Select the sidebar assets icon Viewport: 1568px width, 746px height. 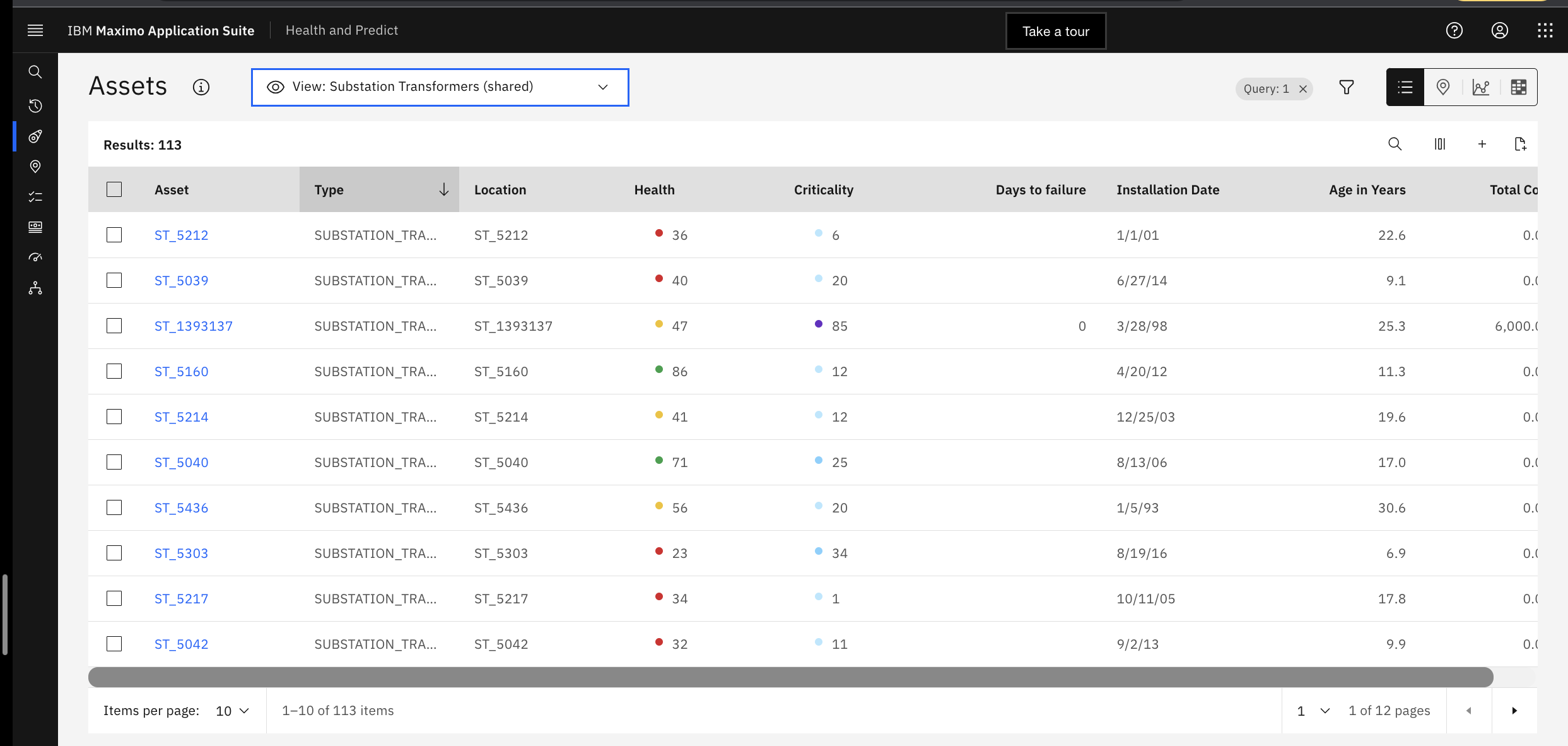click(35, 136)
